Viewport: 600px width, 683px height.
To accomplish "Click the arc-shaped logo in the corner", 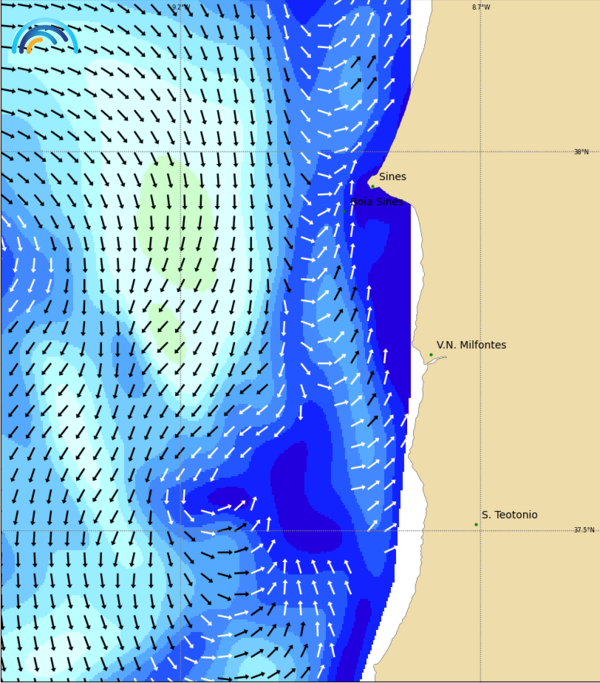I will (x=45, y=37).
